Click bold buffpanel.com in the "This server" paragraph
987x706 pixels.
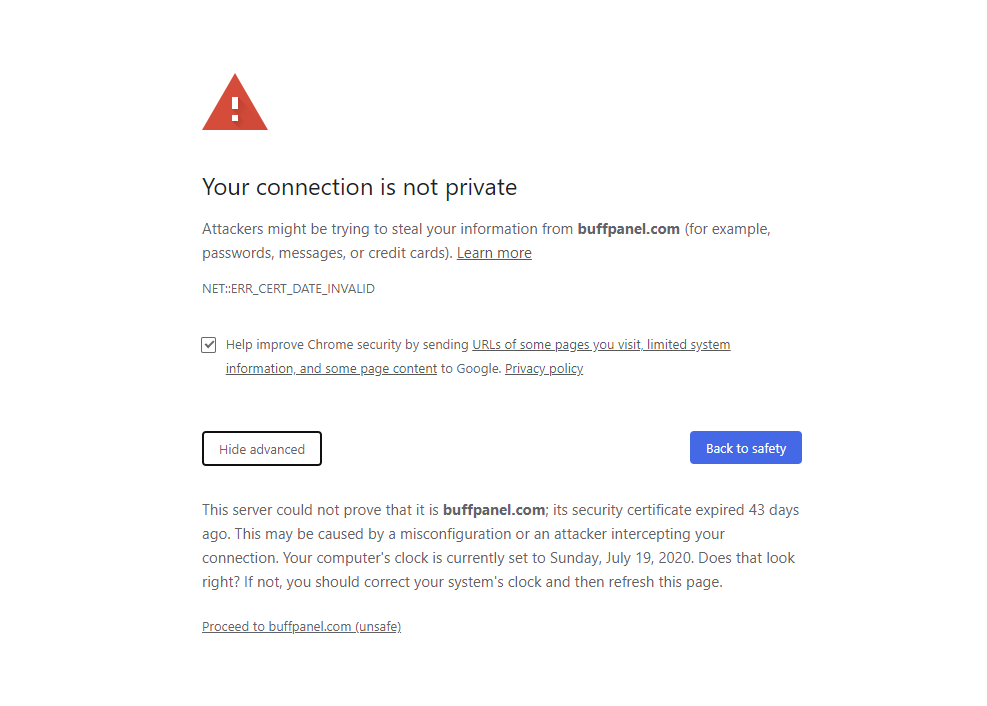493,510
